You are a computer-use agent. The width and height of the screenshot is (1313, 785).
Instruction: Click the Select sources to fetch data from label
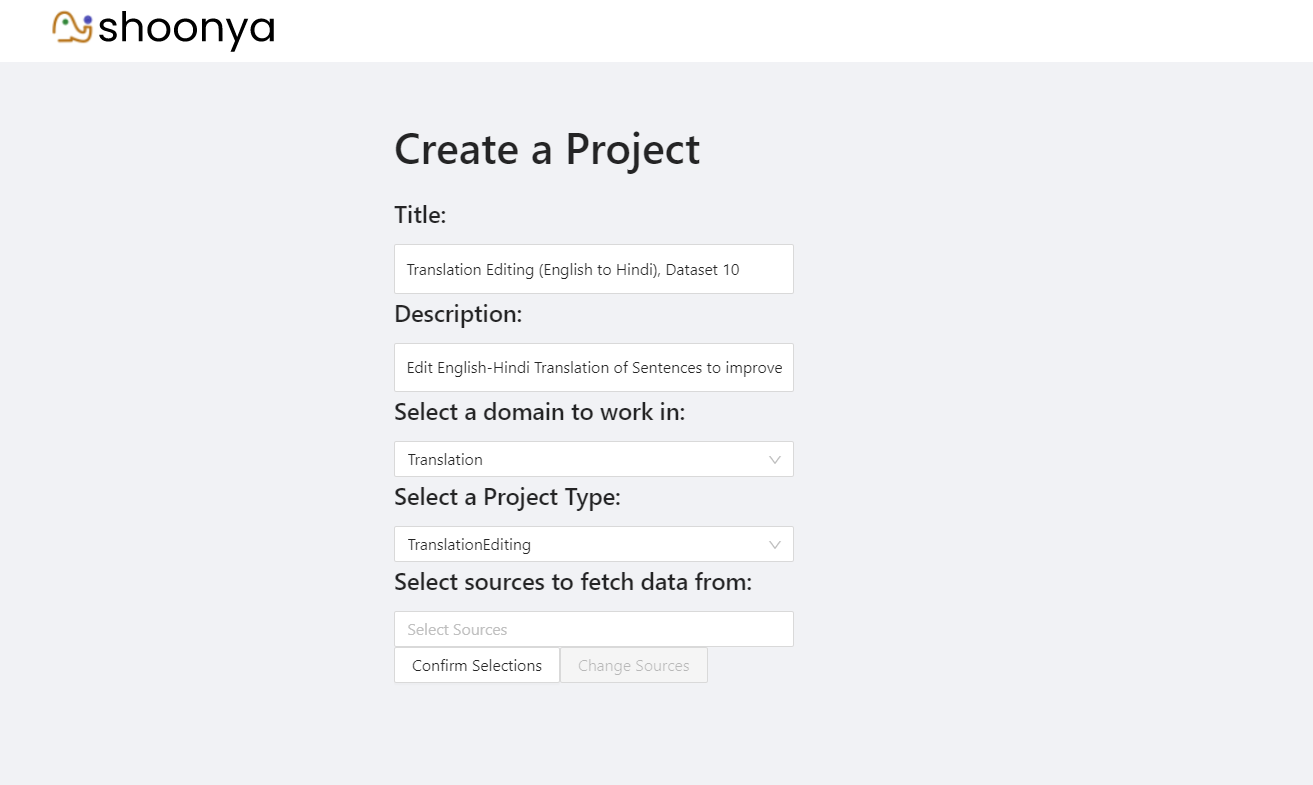(572, 582)
